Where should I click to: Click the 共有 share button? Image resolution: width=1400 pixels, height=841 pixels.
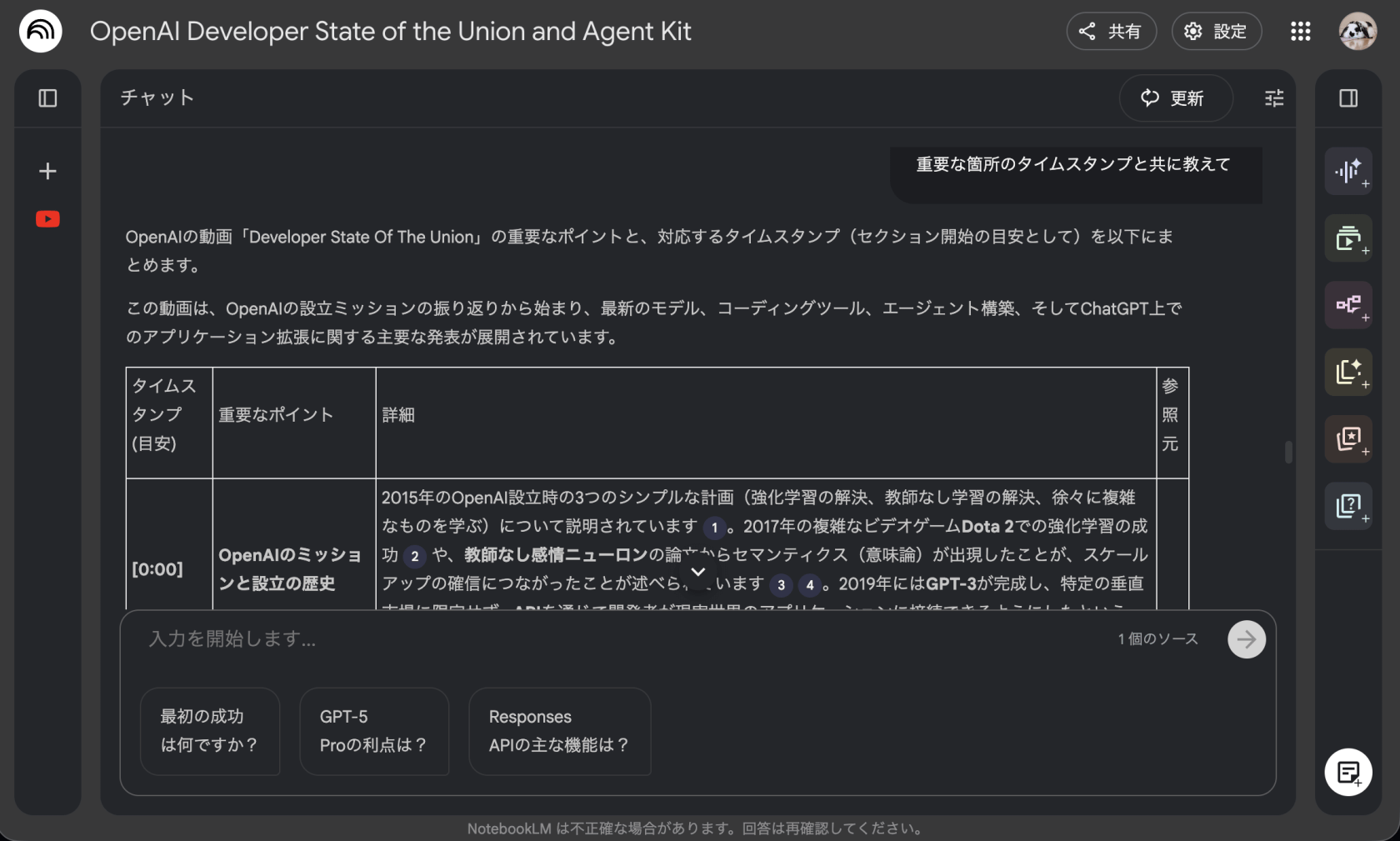pyautogui.click(x=1111, y=32)
